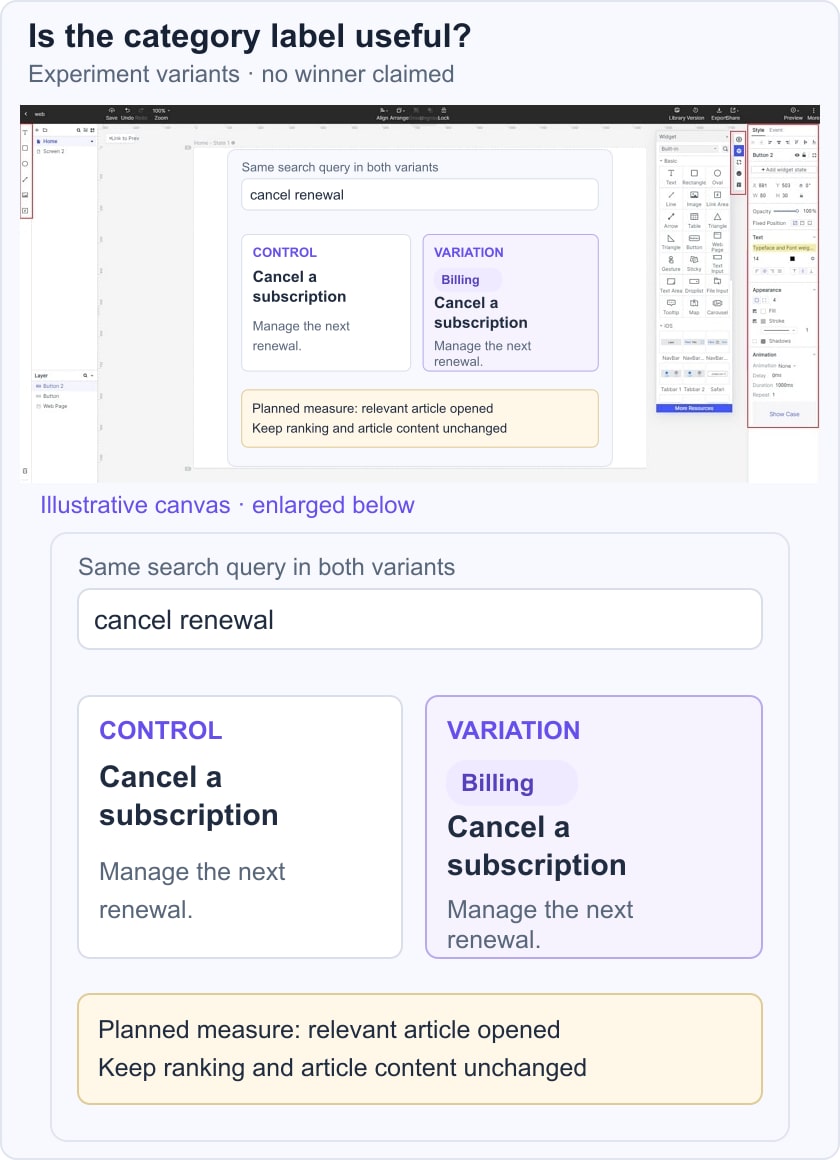
Task: Pick the Oval widget in Widget panel
Action: pyautogui.click(x=717, y=176)
